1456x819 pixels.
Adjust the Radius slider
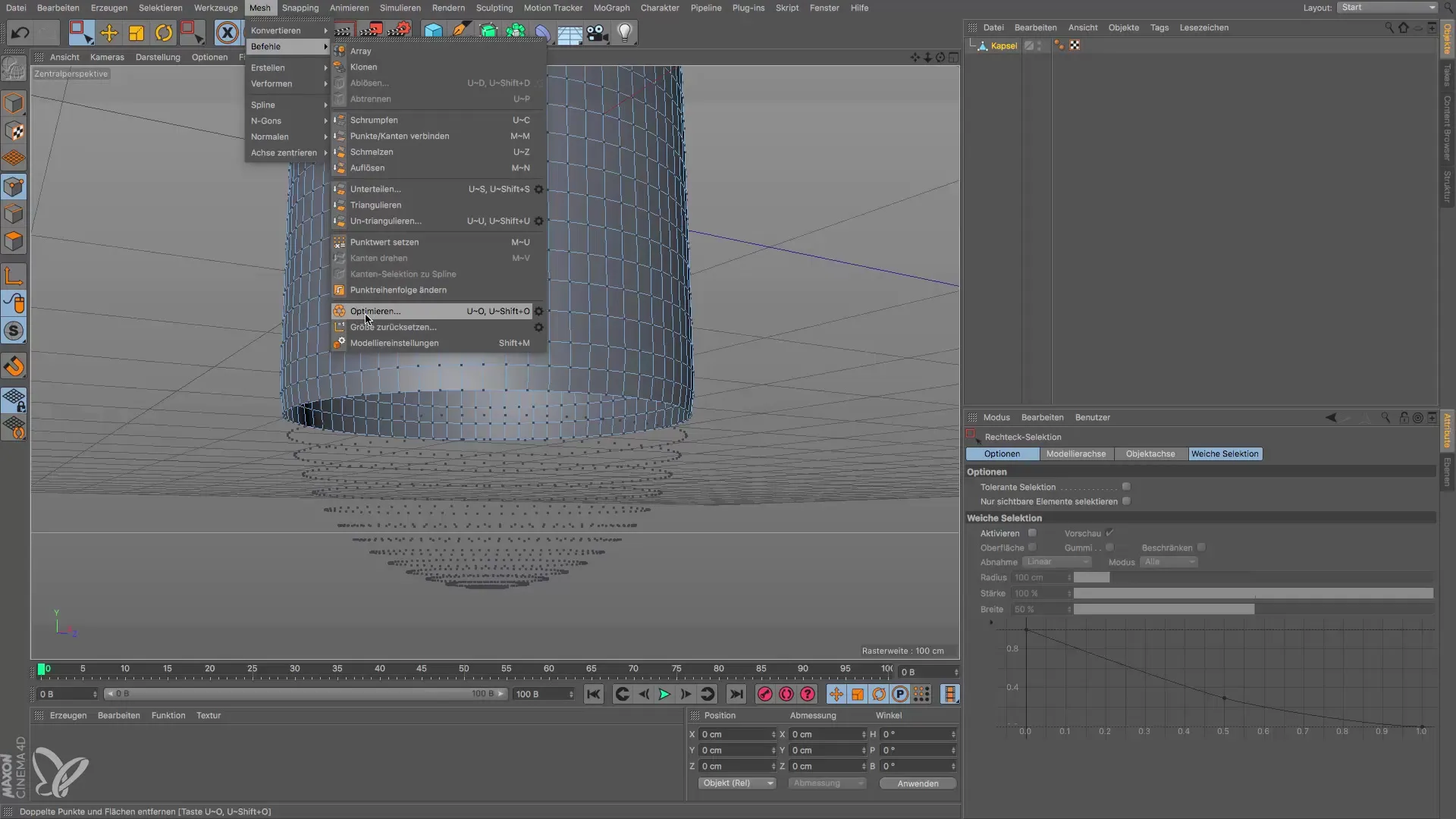coord(1253,577)
